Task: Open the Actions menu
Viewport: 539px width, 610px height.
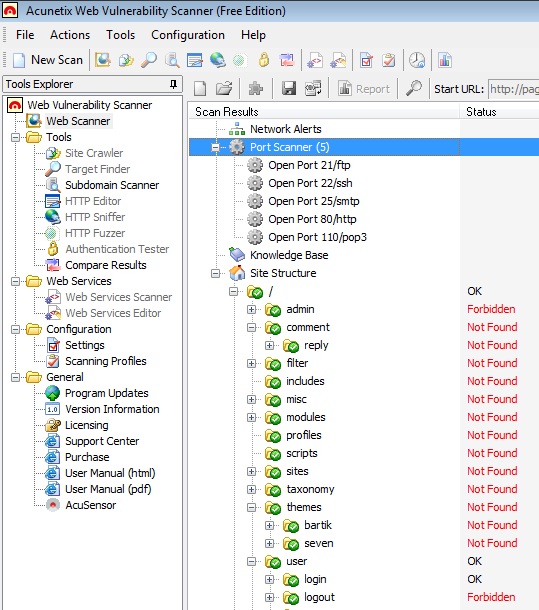Action: (70, 35)
